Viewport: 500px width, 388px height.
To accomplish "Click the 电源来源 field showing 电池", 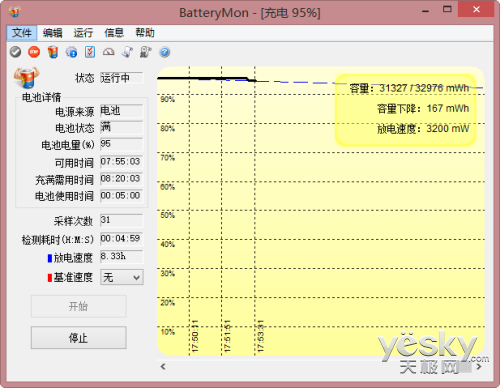I will 122,110.
